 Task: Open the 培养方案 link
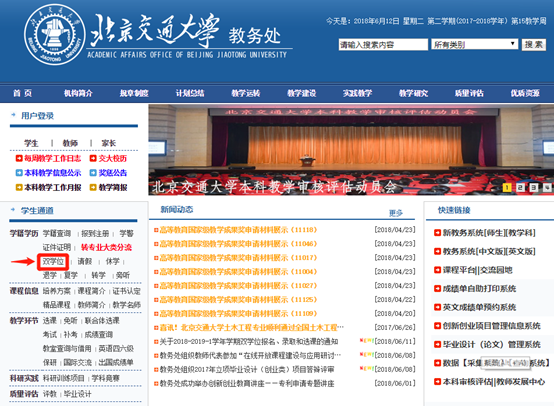coord(57,291)
